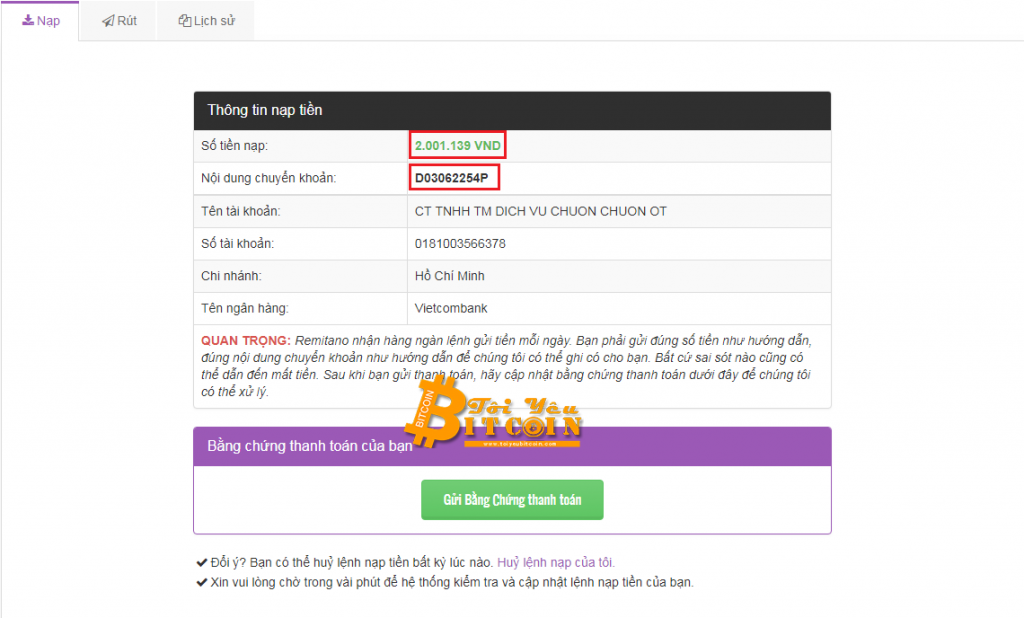Image resolution: width=1024 pixels, height=618 pixels.
Task: Switch to the Lịch sử history tab
Action: pos(206,21)
